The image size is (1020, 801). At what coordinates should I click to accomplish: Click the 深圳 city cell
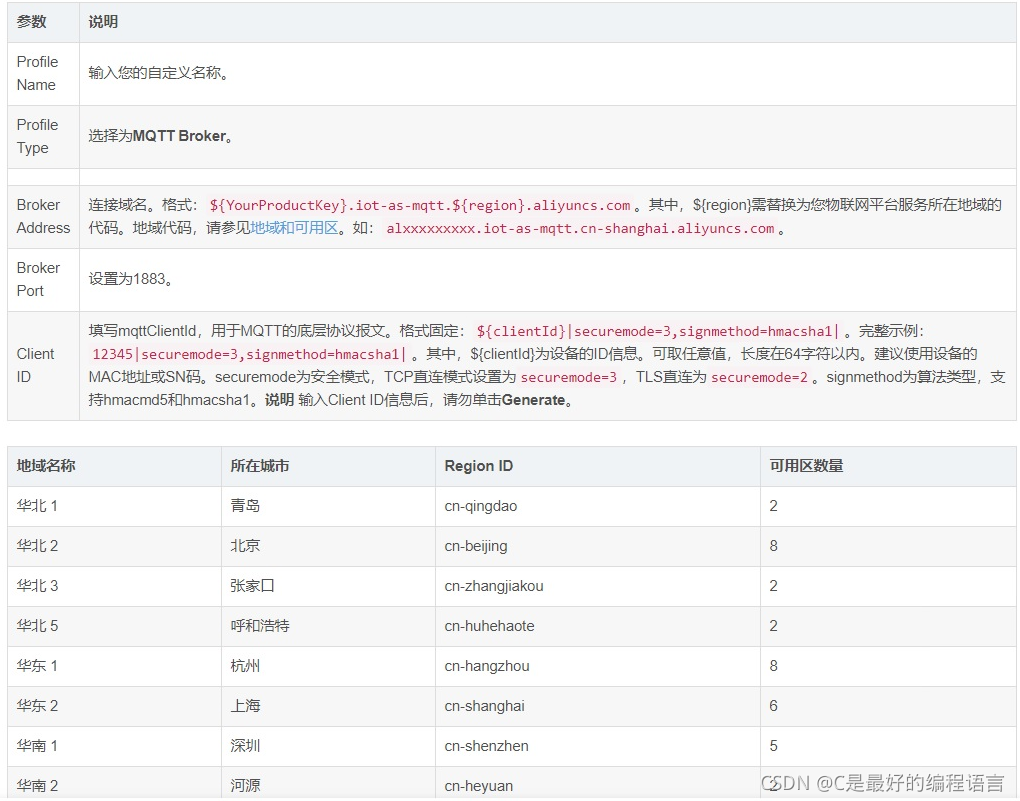(x=245, y=746)
